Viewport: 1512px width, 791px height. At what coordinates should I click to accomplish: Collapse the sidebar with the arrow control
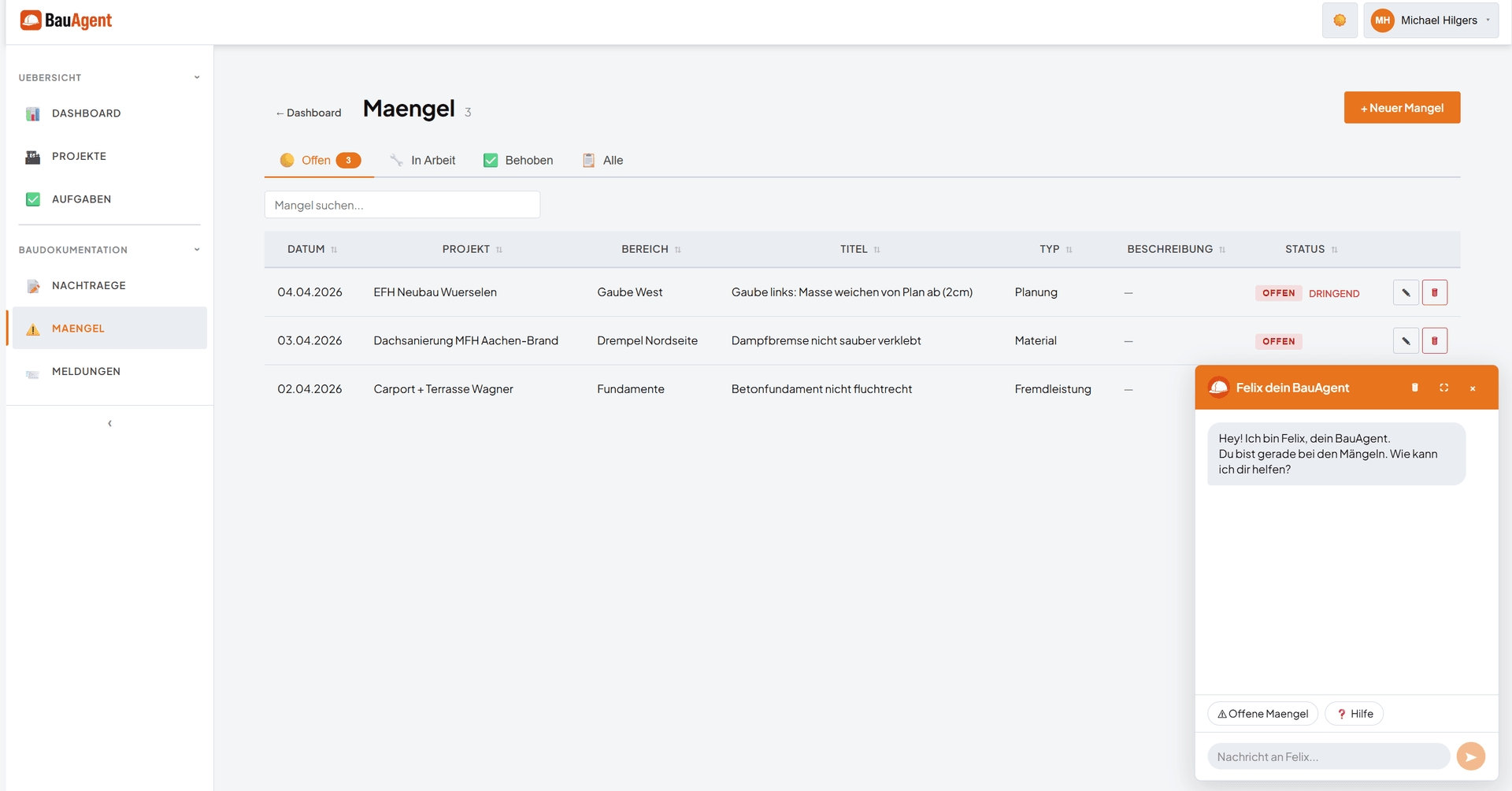coord(109,423)
